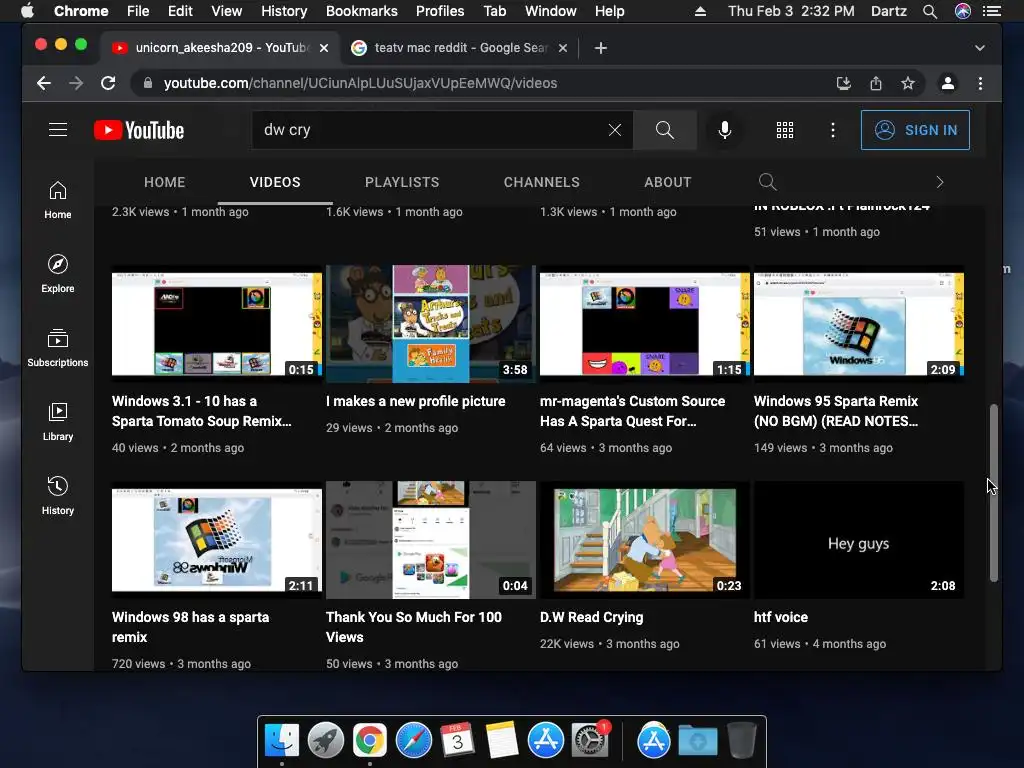Open History in the sidebar
This screenshot has width=1024, height=768.
click(x=57, y=496)
